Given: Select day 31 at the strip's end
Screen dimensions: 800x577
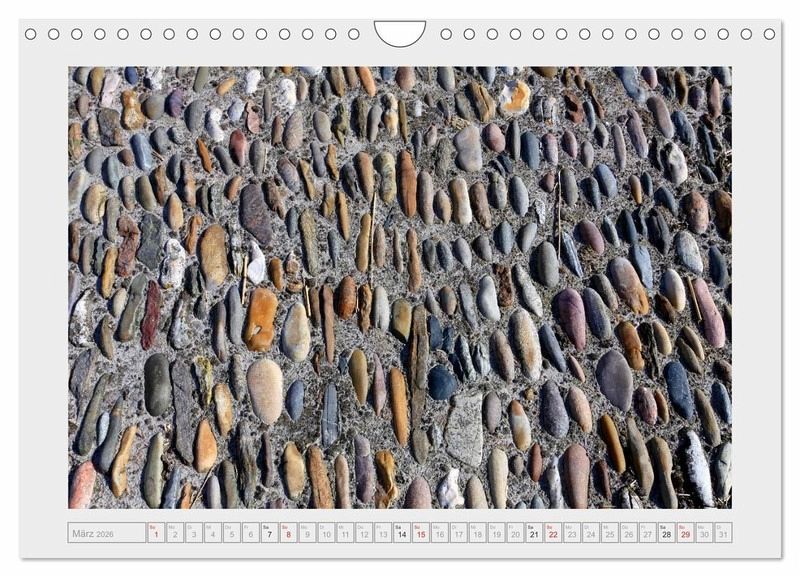Looking at the screenshot, I should point(723,533).
